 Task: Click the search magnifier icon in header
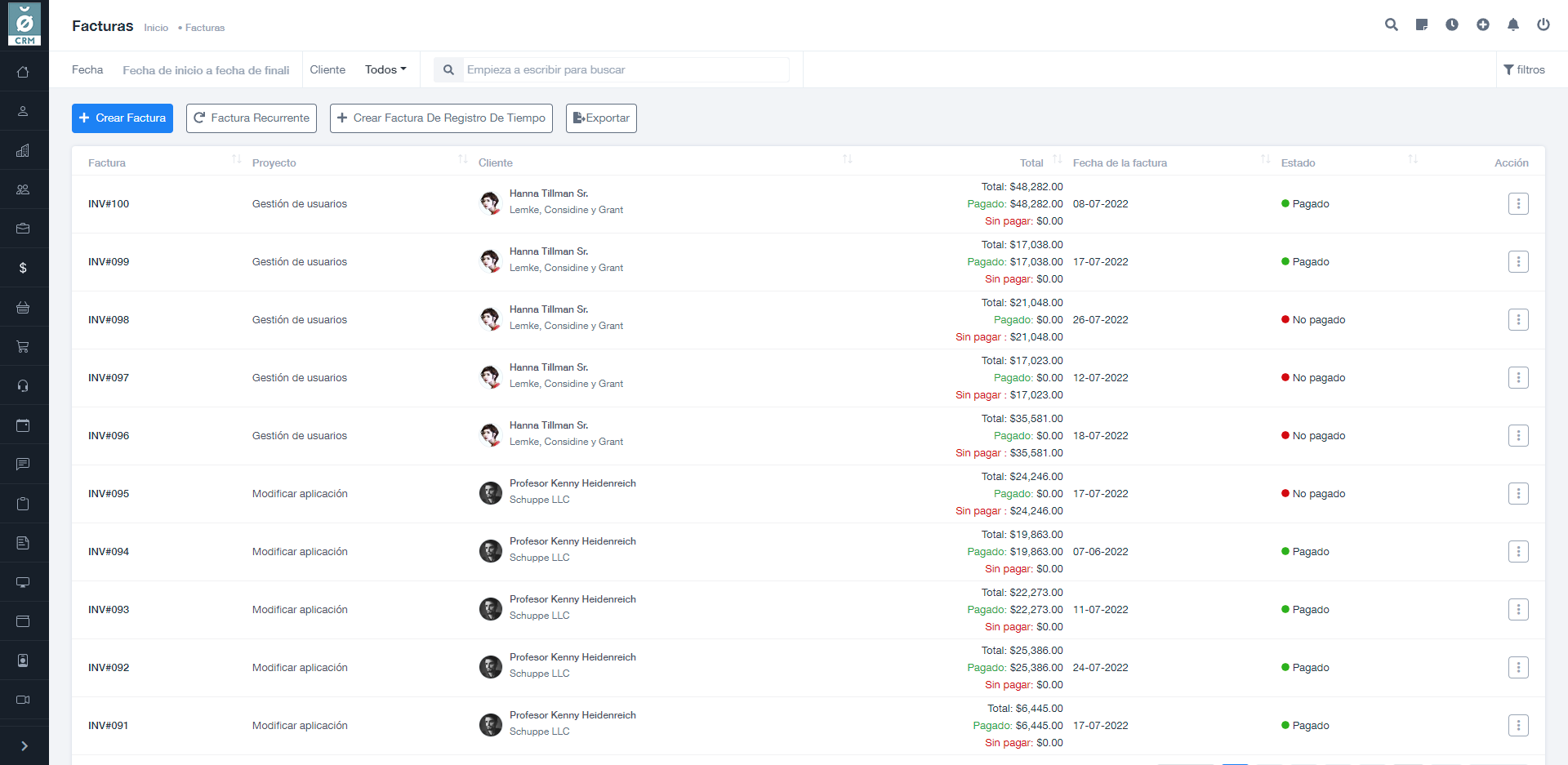coord(1391,24)
